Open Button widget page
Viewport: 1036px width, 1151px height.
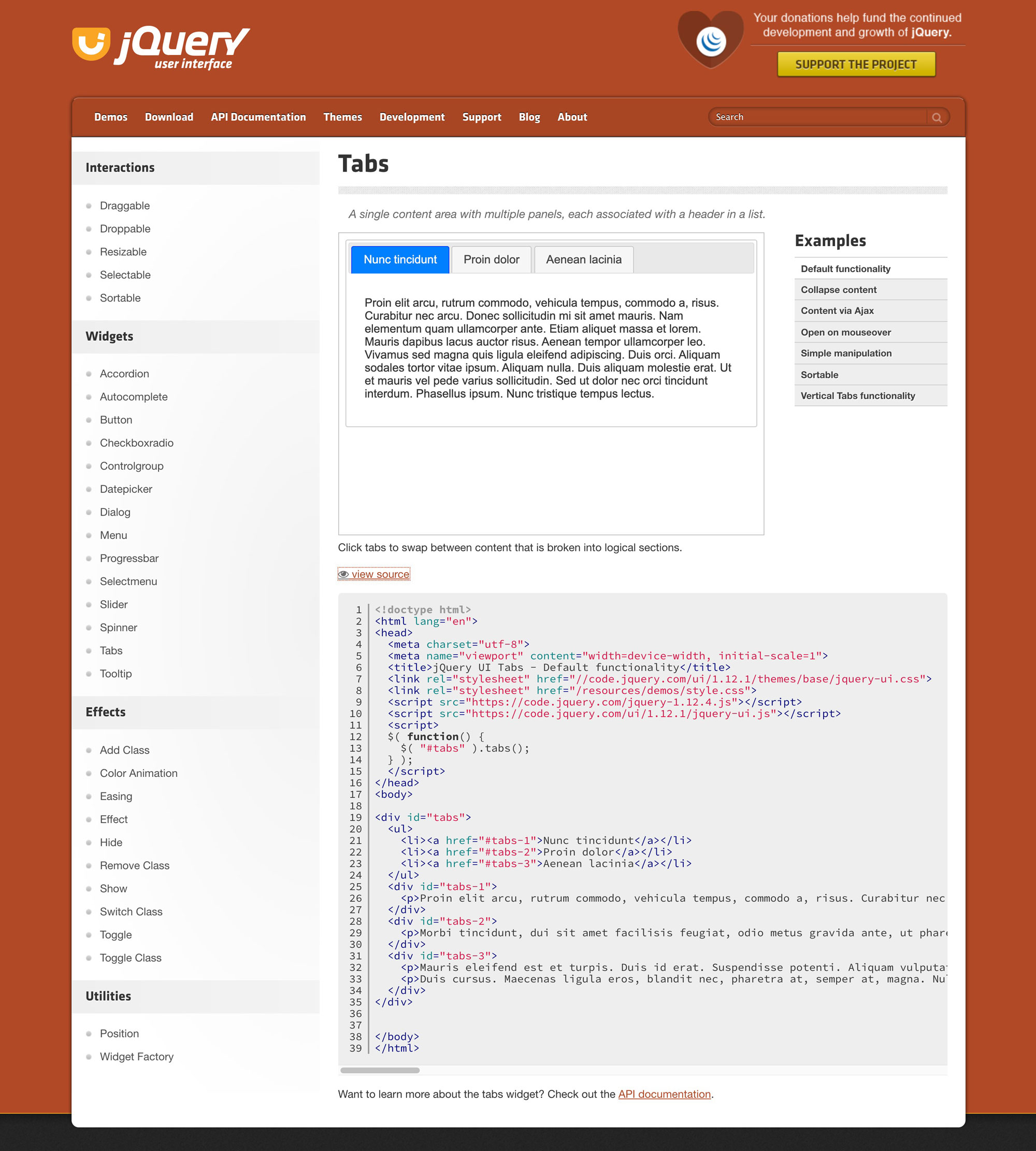(116, 420)
